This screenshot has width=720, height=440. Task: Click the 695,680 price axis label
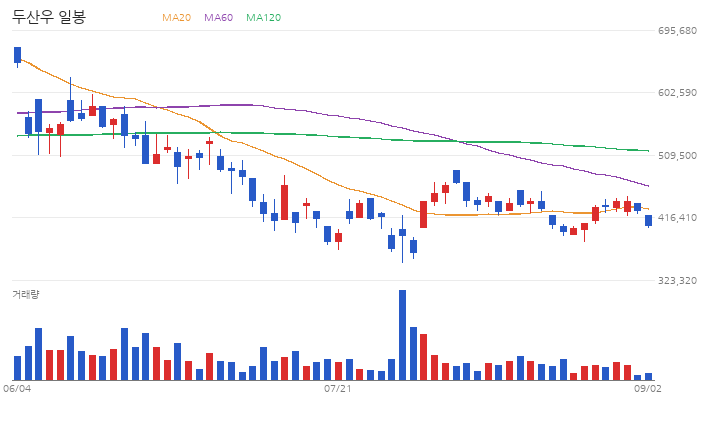click(677, 30)
